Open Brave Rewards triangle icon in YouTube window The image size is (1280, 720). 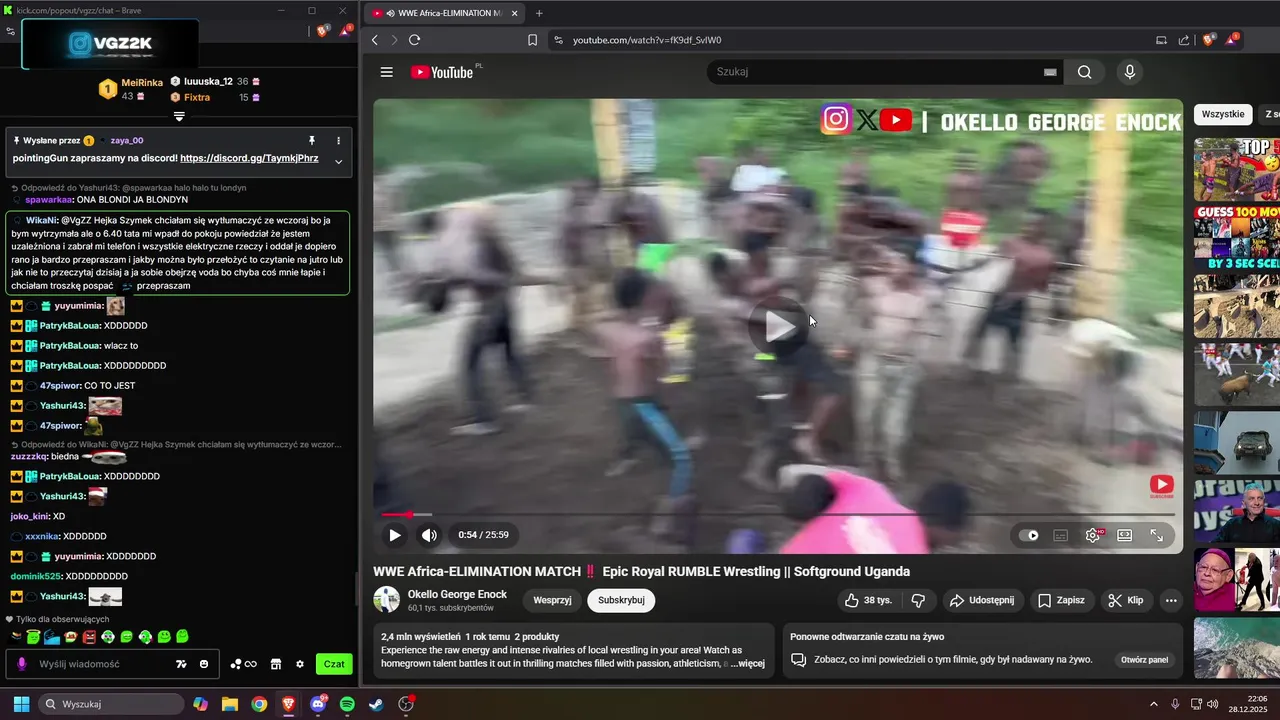[x=1232, y=40]
